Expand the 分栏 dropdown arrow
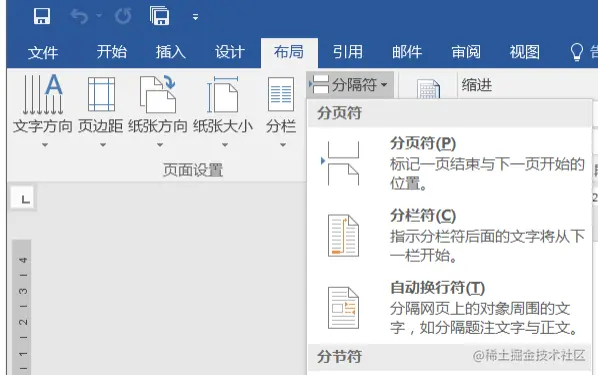The height and width of the screenshot is (375, 598). 283,145
